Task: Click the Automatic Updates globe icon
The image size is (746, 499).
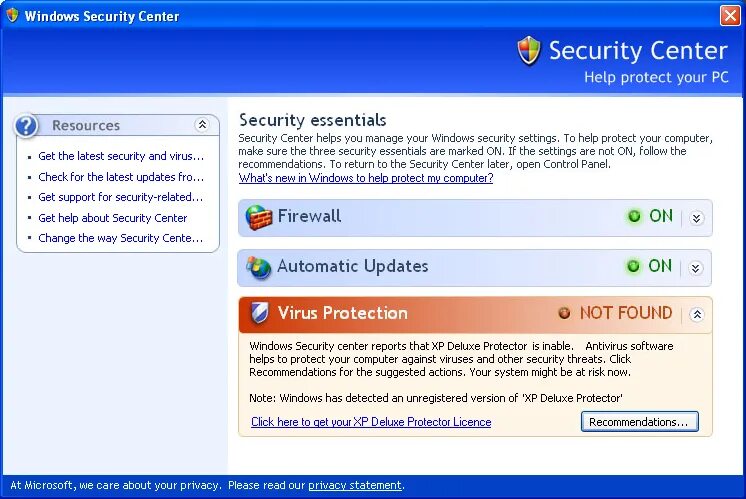Action: pyautogui.click(x=258, y=267)
